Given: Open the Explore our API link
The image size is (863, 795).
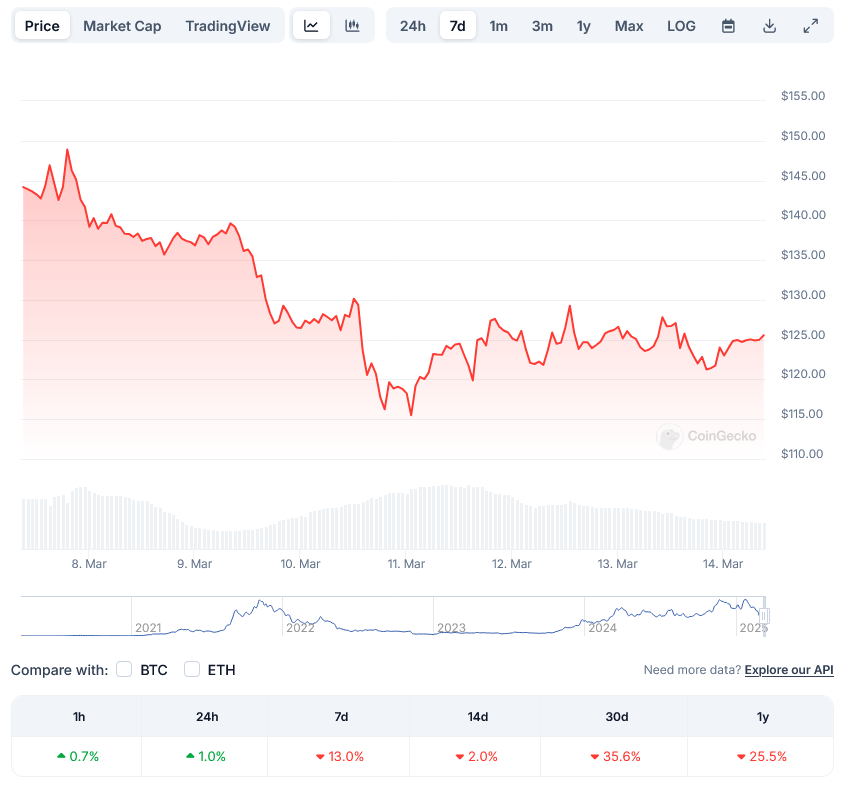Looking at the screenshot, I should tap(789, 669).
